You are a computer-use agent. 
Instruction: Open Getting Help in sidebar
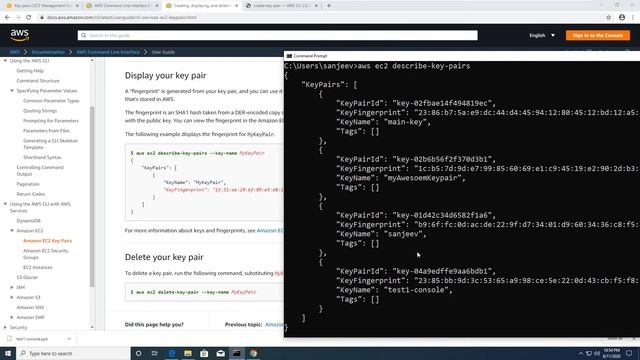coord(30,71)
